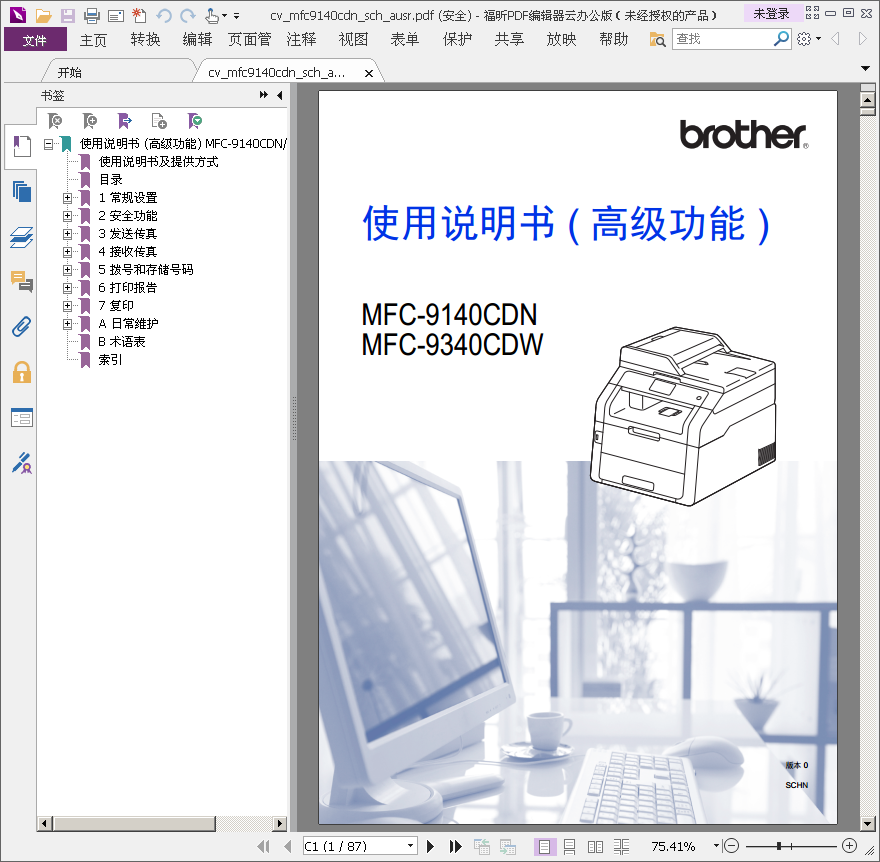
Task: Expand the '3 发送传真' bookmark
Action: 67,233
